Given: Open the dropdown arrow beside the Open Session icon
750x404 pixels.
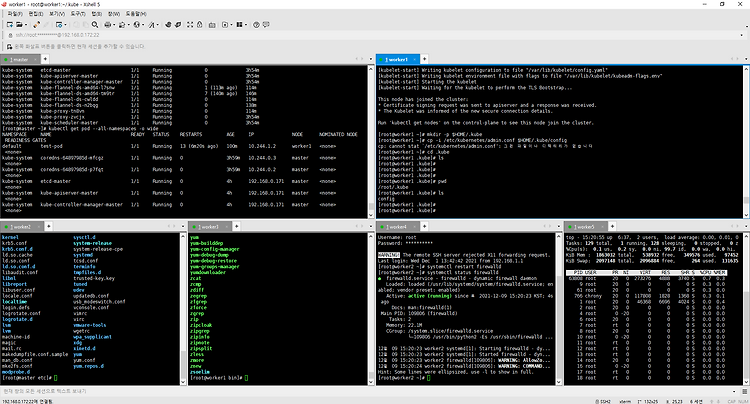Looking at the screenshot, I should [x=26, y=25].
